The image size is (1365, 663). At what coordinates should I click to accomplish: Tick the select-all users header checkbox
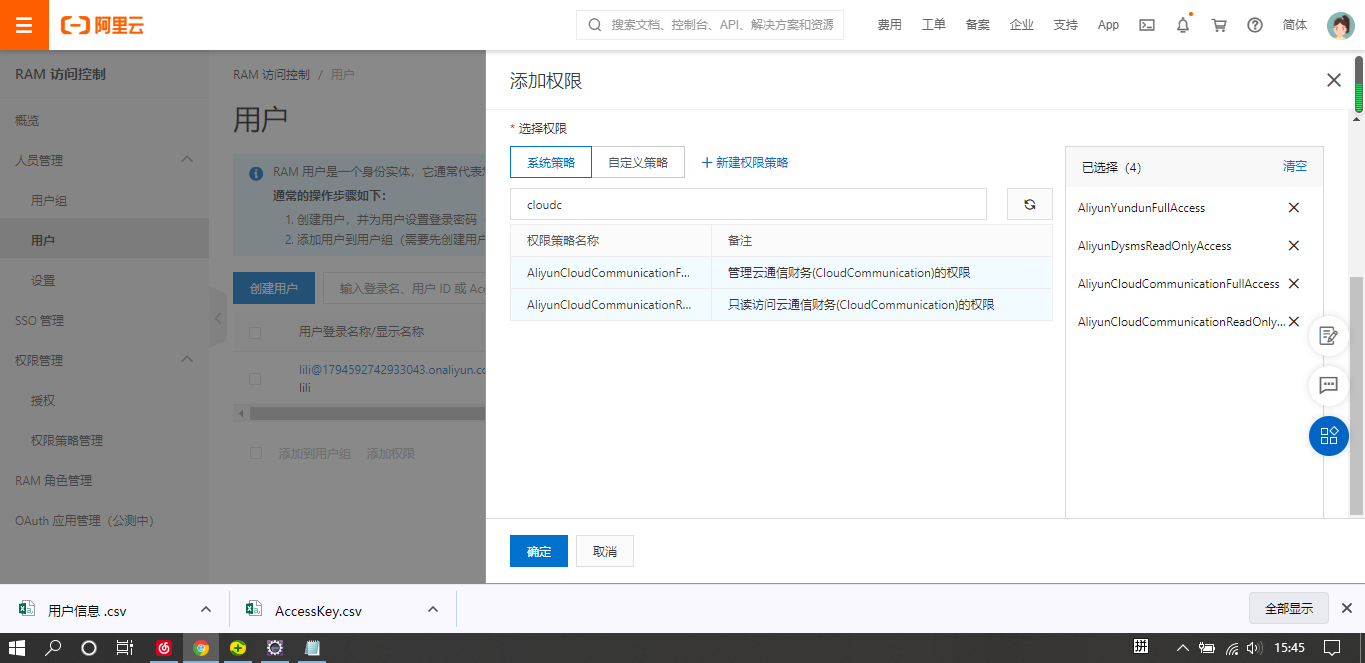click(x=255, y=332)
